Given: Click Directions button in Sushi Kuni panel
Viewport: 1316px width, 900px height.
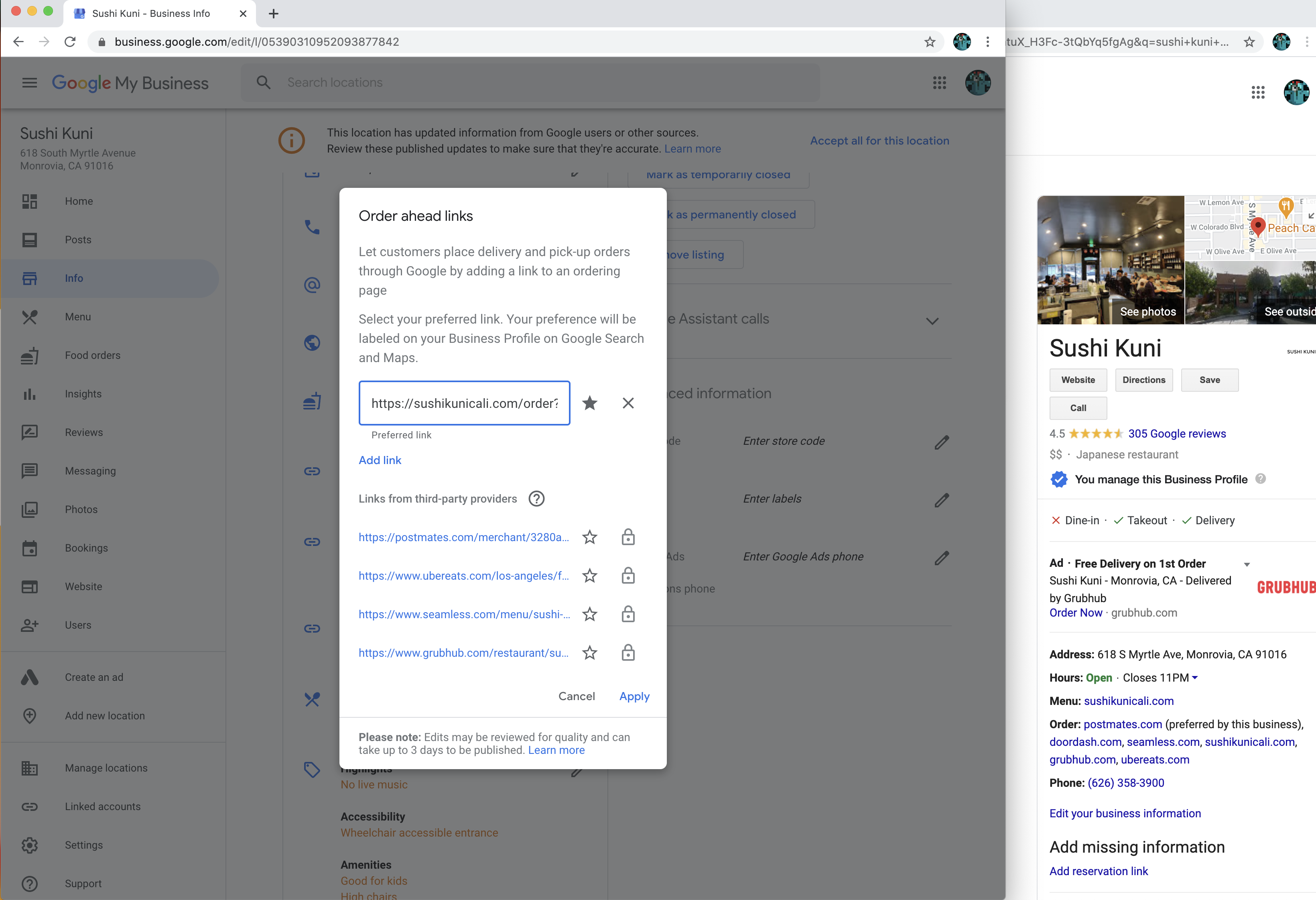Looking at the screenshot, I should [x=1143, y=379].
